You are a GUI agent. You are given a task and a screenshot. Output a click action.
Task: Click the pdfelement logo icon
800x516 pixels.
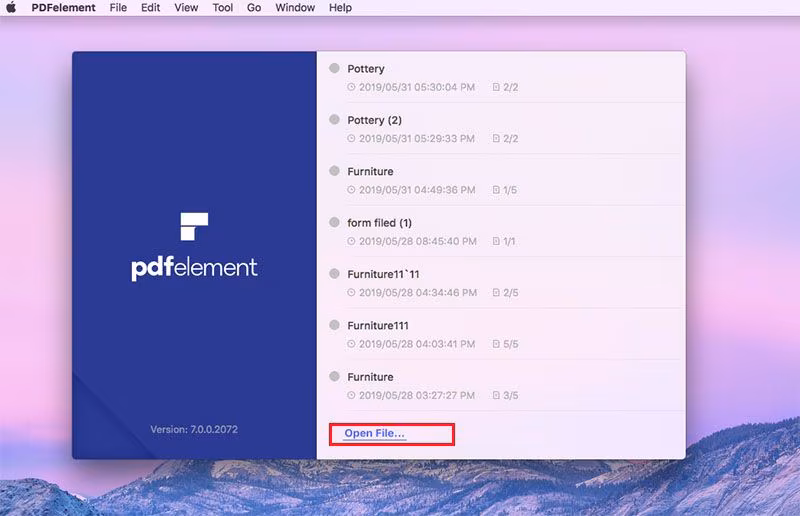pyautogui.click(x=194, y=227)
